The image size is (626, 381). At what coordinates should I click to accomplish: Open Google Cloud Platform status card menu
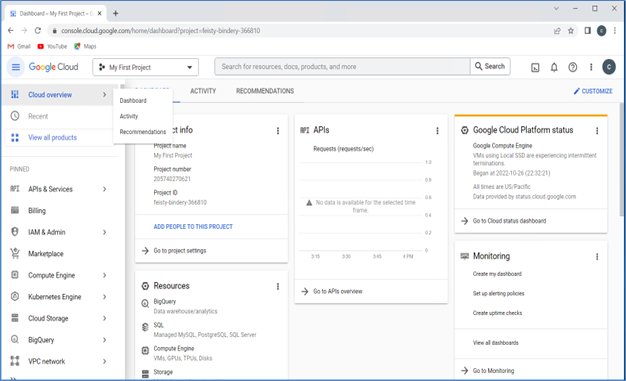click(x=597, y=131)
